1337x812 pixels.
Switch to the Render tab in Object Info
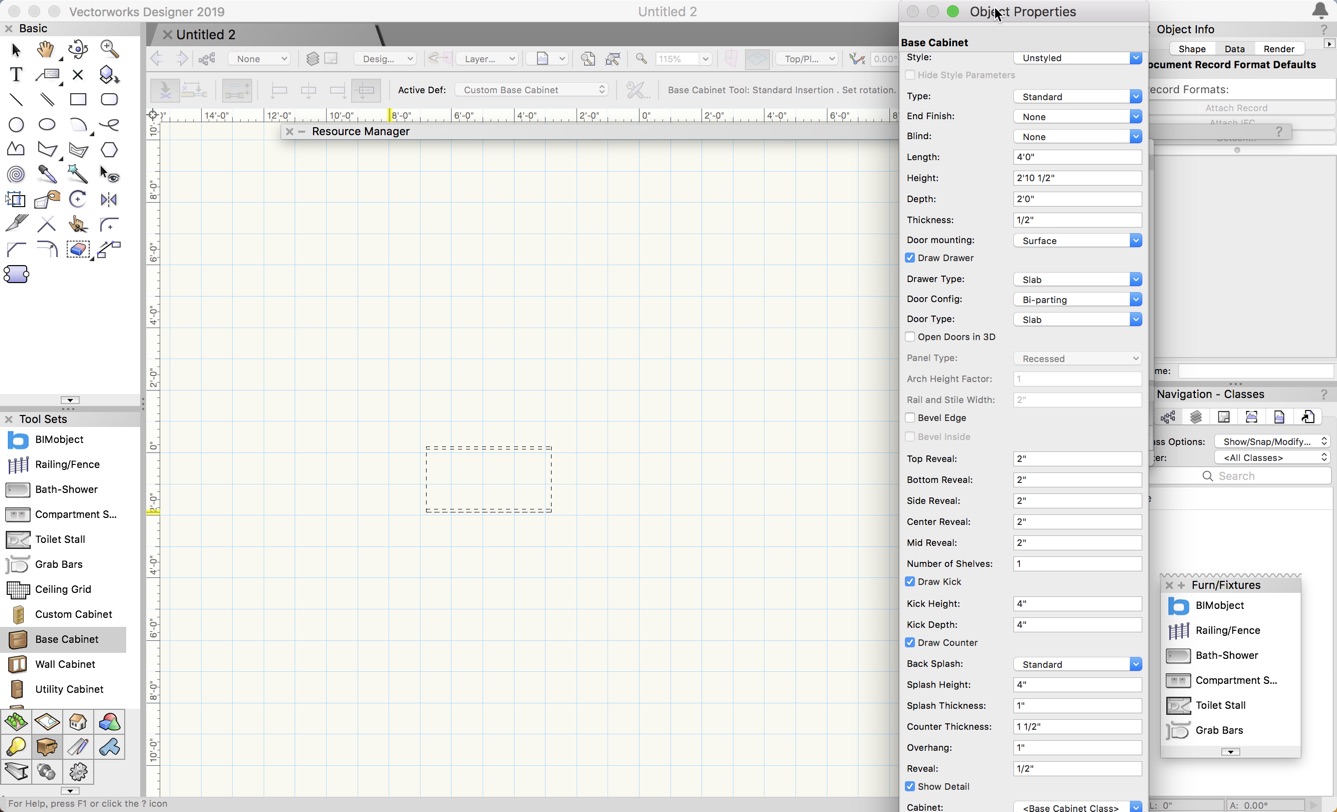click(x=1279, y=48)
